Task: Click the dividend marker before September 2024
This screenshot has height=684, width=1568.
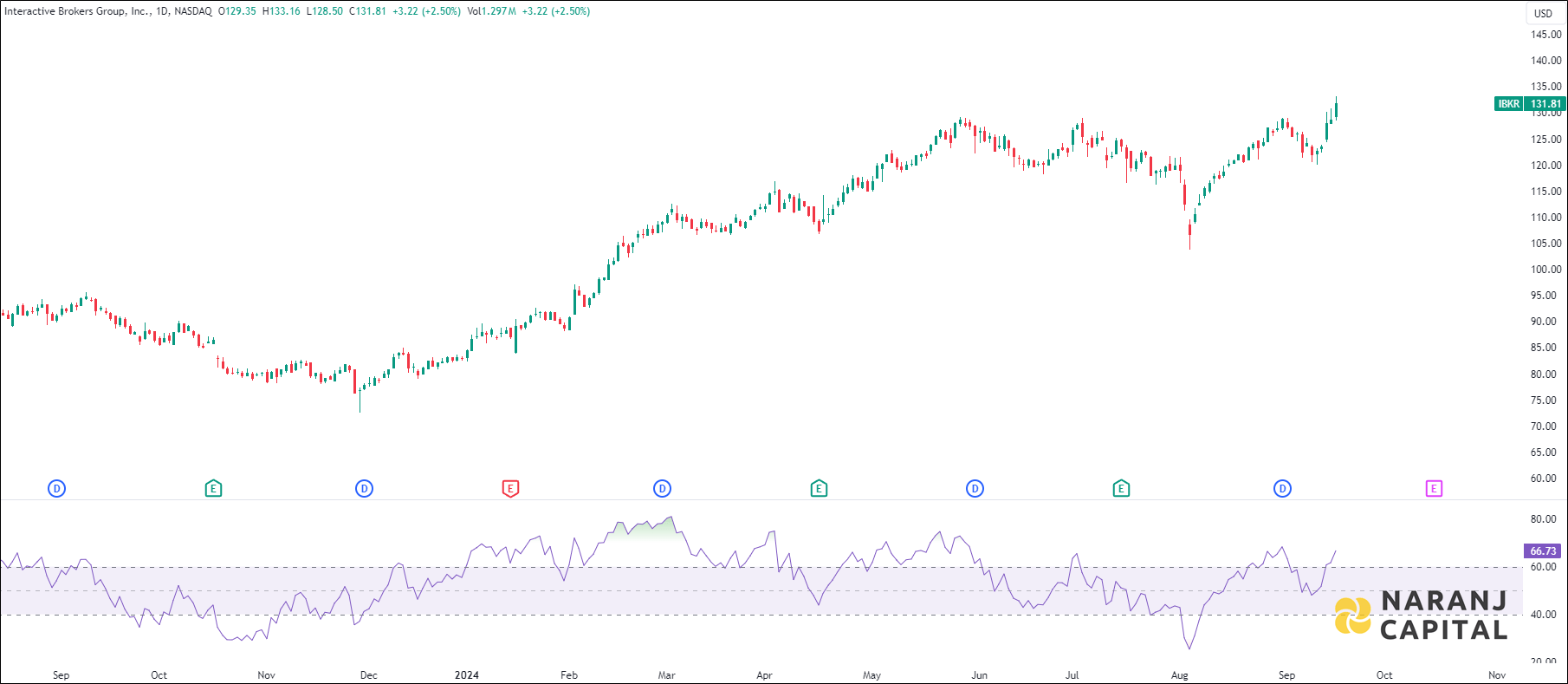Action: [x=1282, y=489]
